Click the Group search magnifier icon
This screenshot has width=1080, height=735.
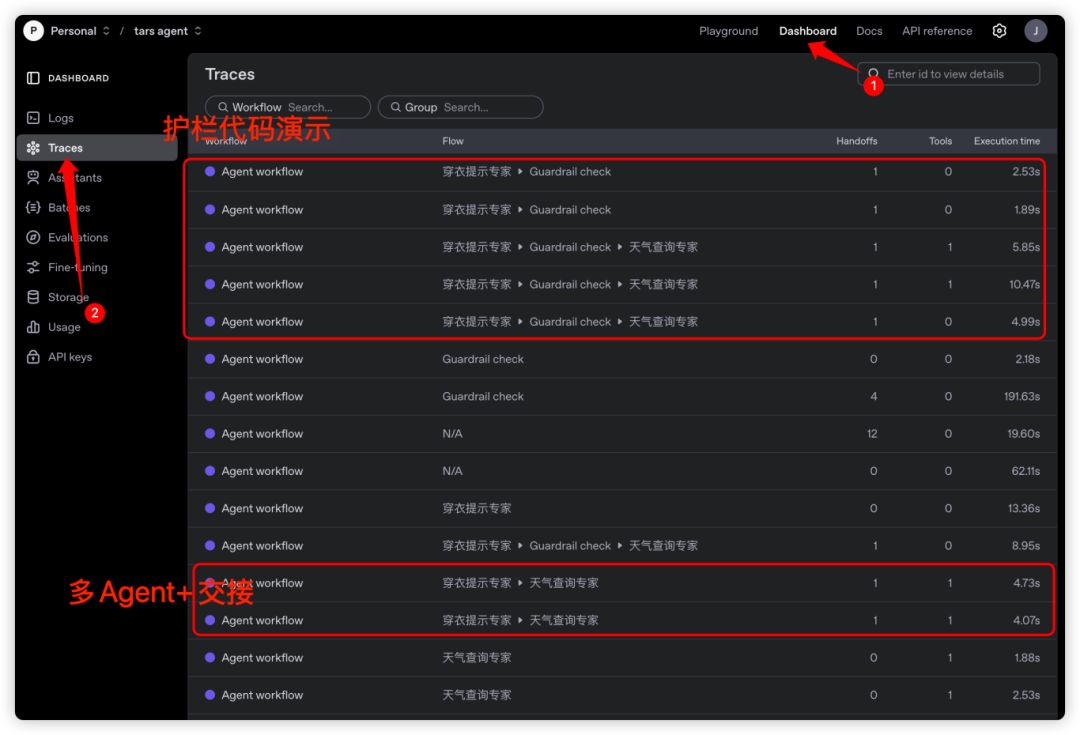395,107
